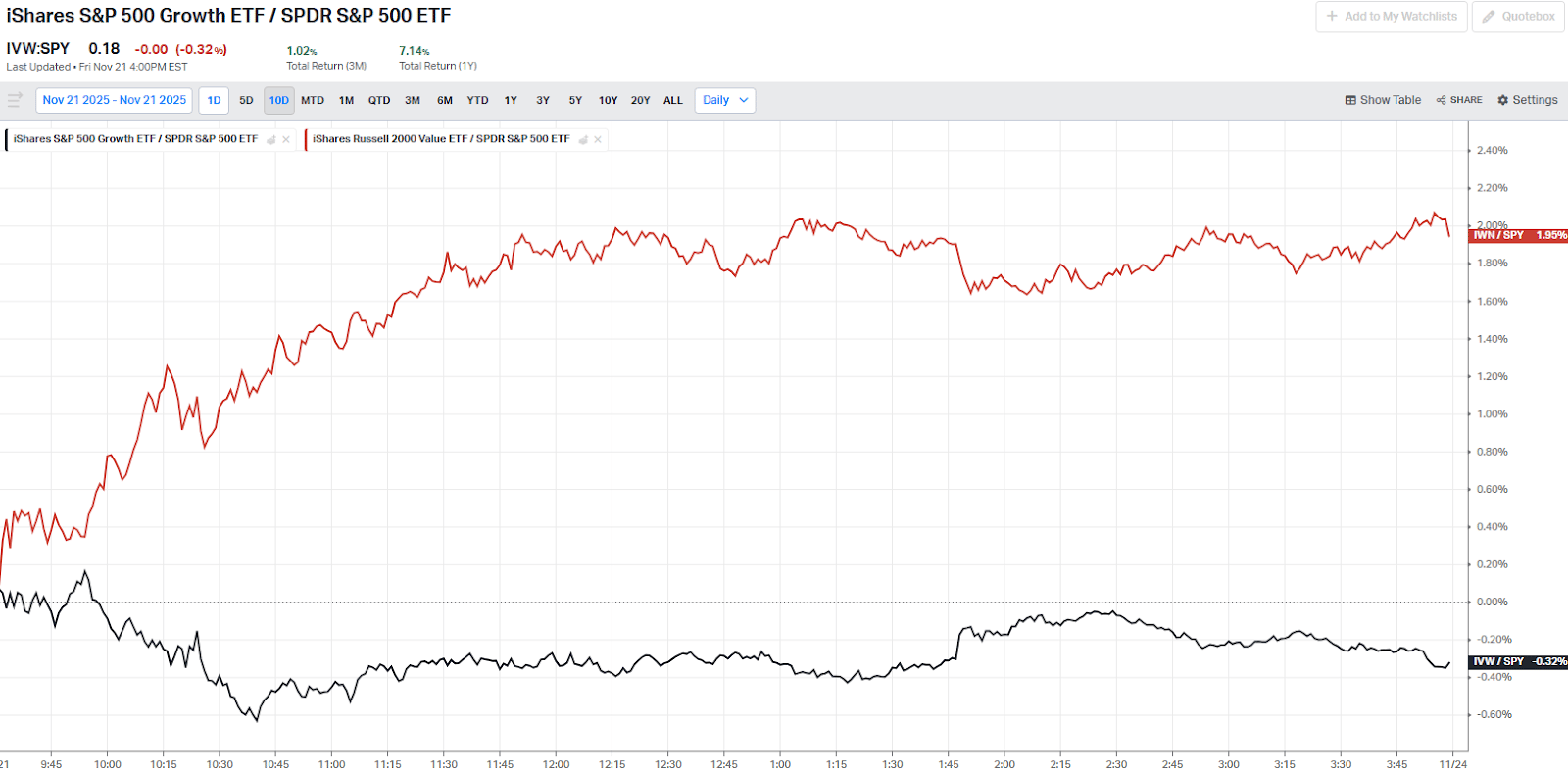Remove the iShares Russell 2000 Value series
Screen dimensions: 1568x772
598,139
